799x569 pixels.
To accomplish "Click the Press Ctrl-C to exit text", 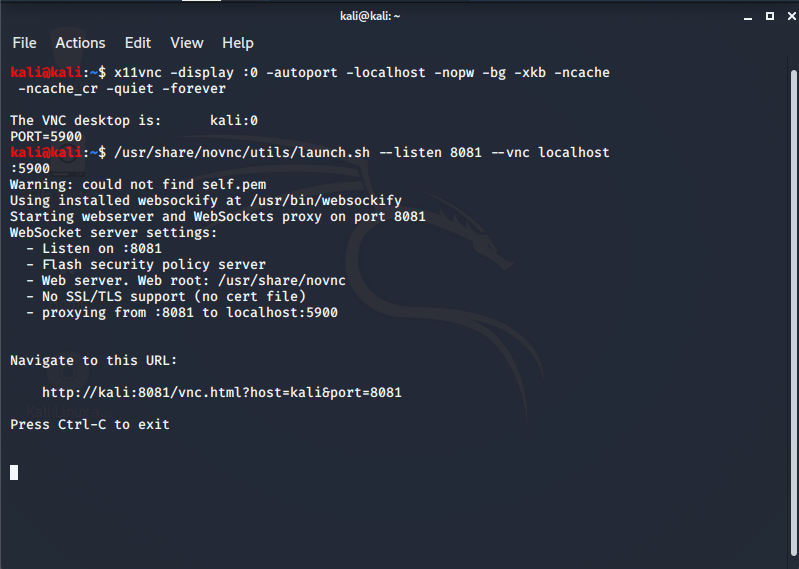I will 90,425.
